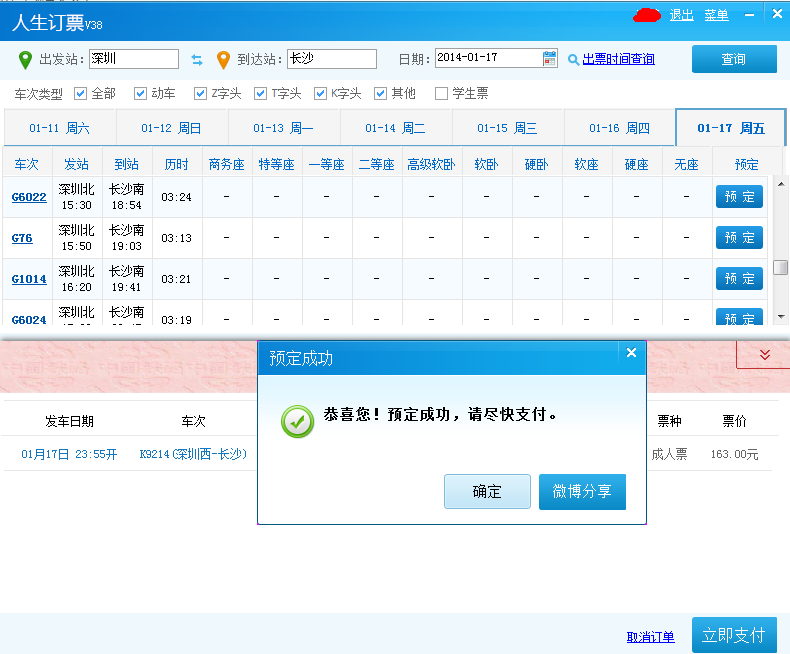Select the 01-15 周三 date tab
This screenshot has width=790, height=654.
(508, 128)
